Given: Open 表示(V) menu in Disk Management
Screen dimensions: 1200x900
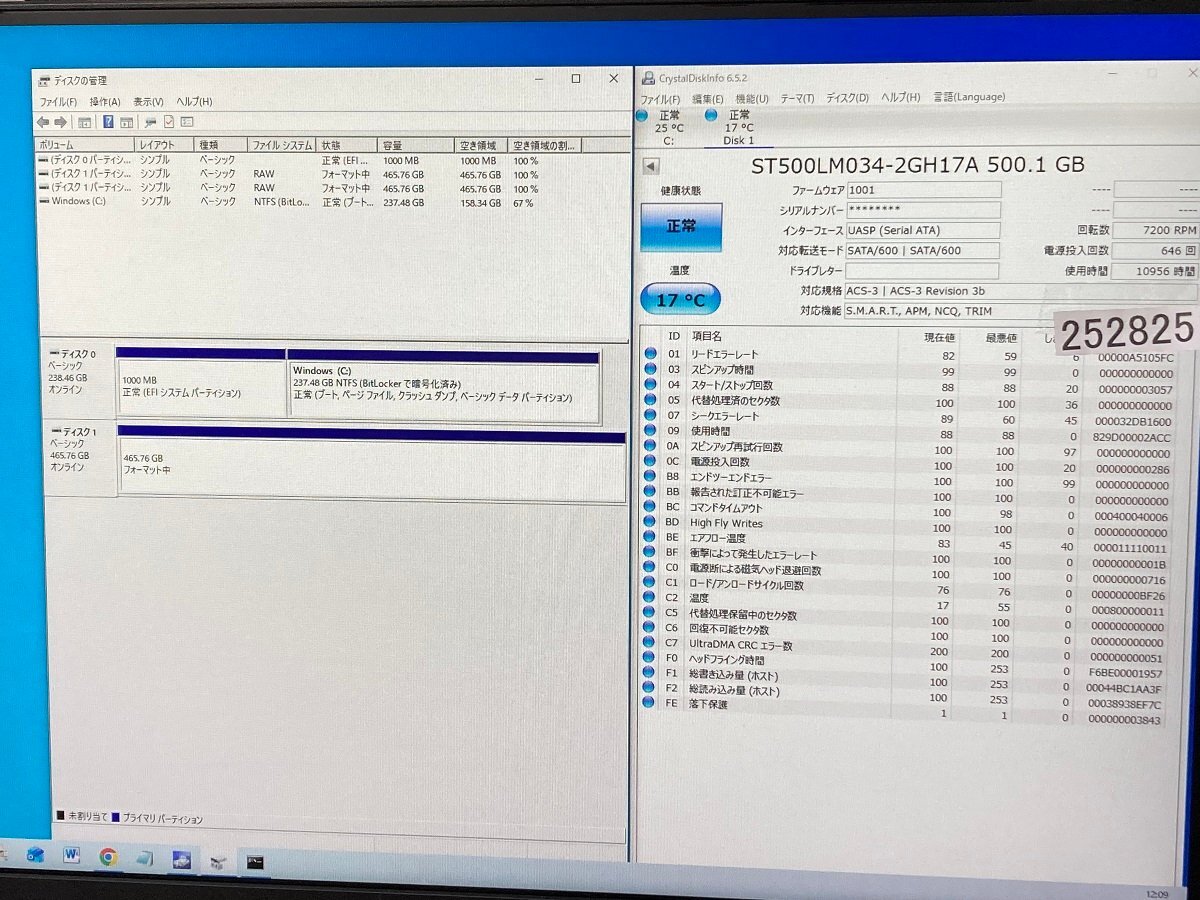Looking at the screenshot, I should 148,102.
